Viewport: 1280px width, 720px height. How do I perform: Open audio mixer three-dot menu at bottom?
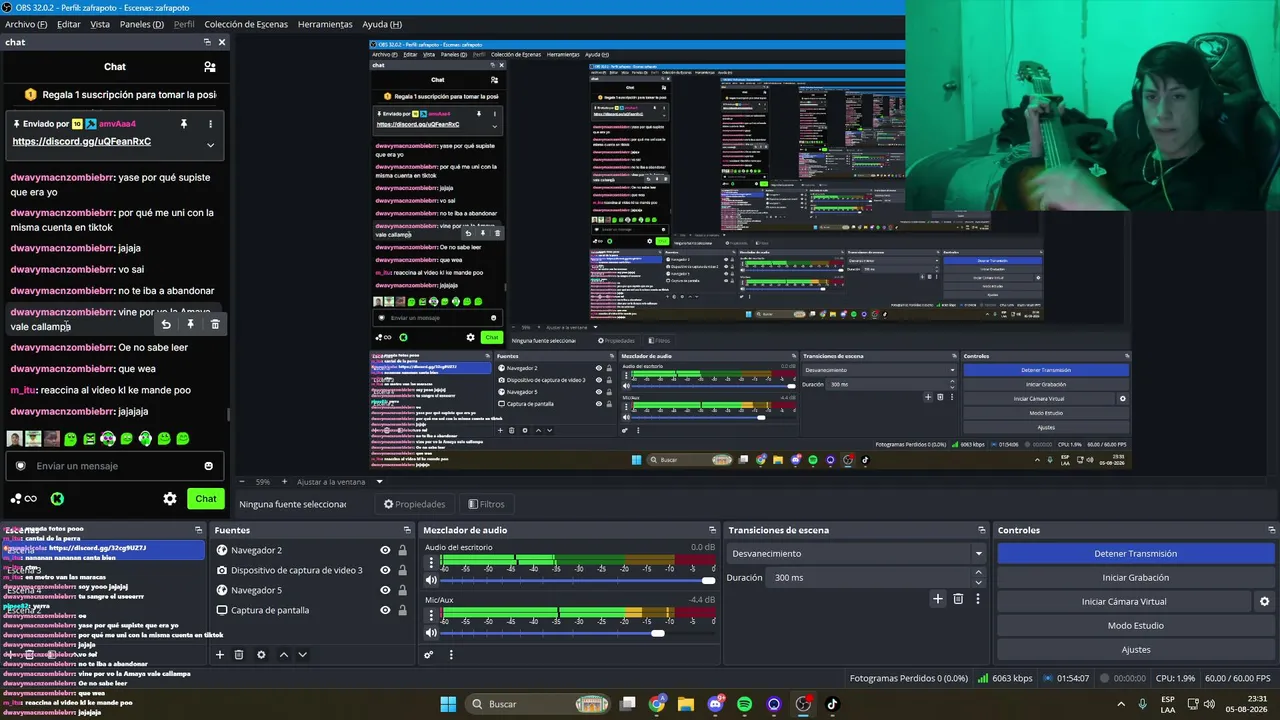(451, 655)
